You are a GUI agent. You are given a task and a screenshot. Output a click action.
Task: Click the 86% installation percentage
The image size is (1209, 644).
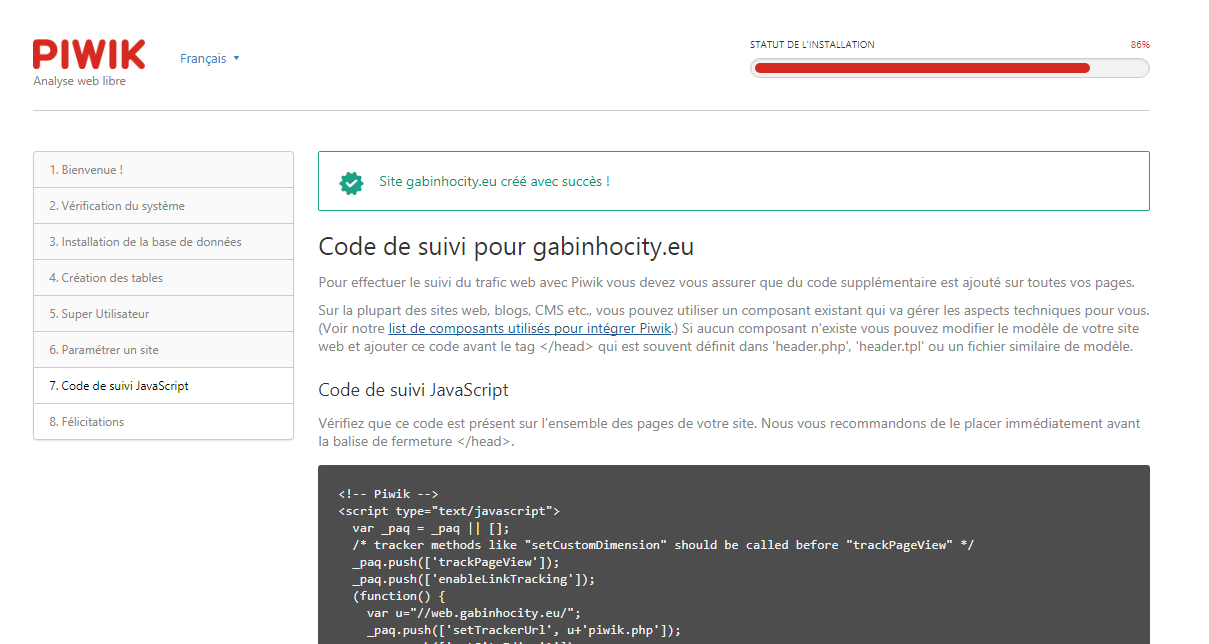[x=1140, y=45]
